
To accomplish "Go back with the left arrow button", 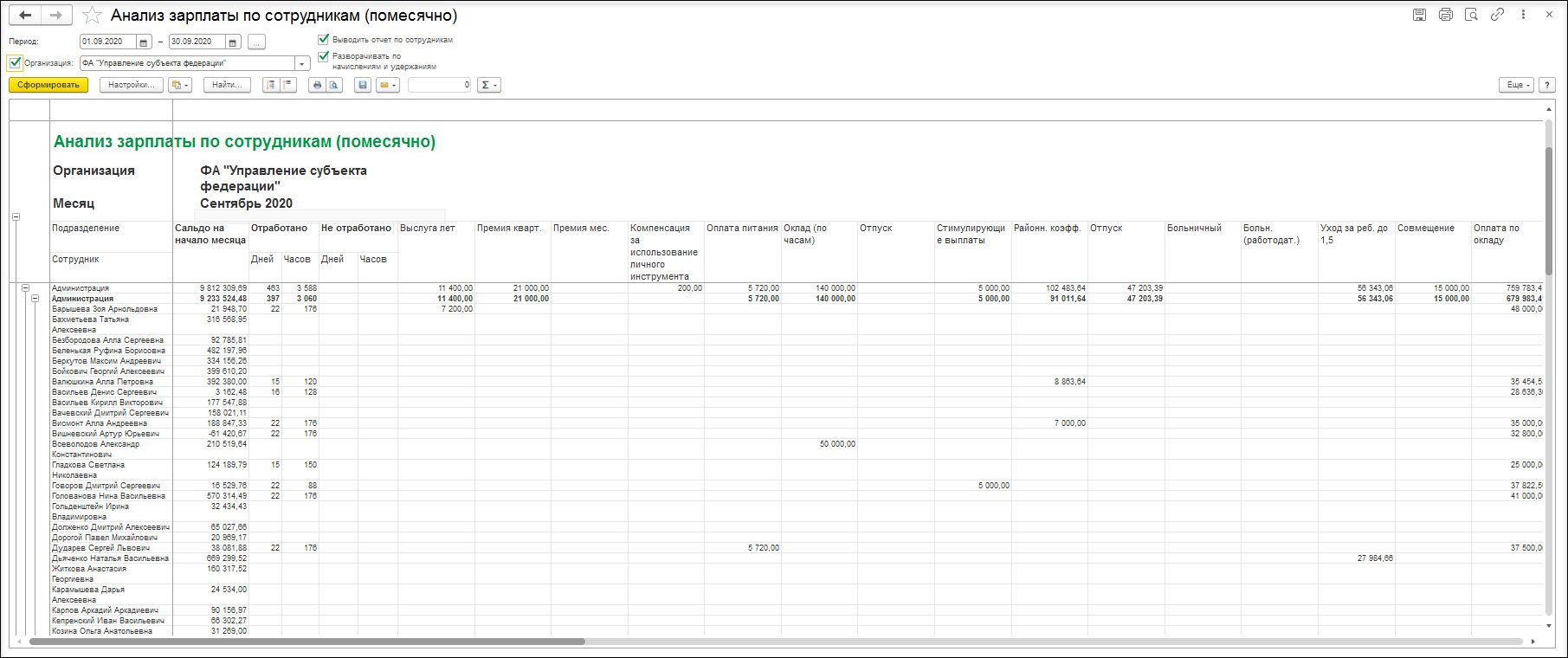I will click(25, 16).
